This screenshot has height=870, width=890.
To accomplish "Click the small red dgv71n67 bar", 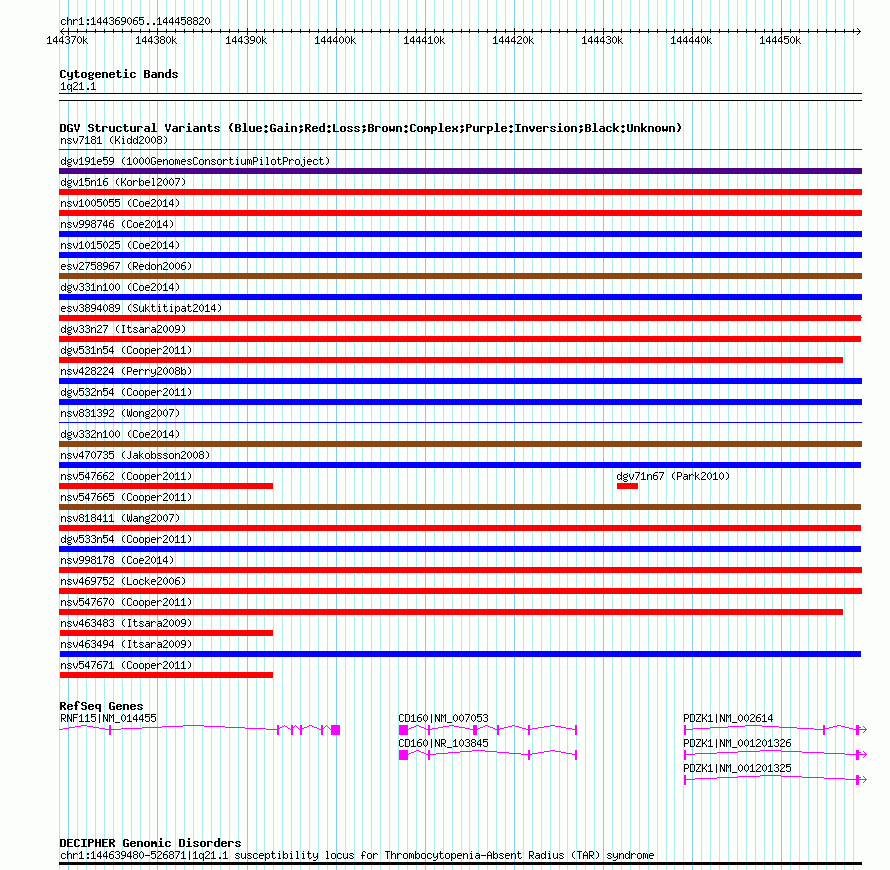I will (x=627, y=486).
